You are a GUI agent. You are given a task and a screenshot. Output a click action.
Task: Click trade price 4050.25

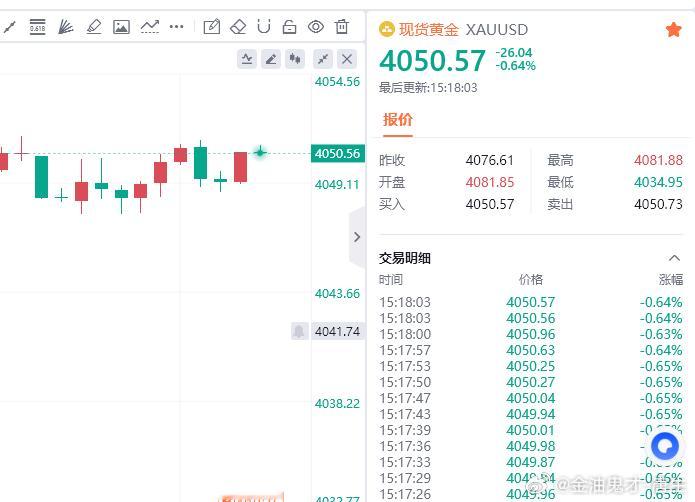click(531, 366)
